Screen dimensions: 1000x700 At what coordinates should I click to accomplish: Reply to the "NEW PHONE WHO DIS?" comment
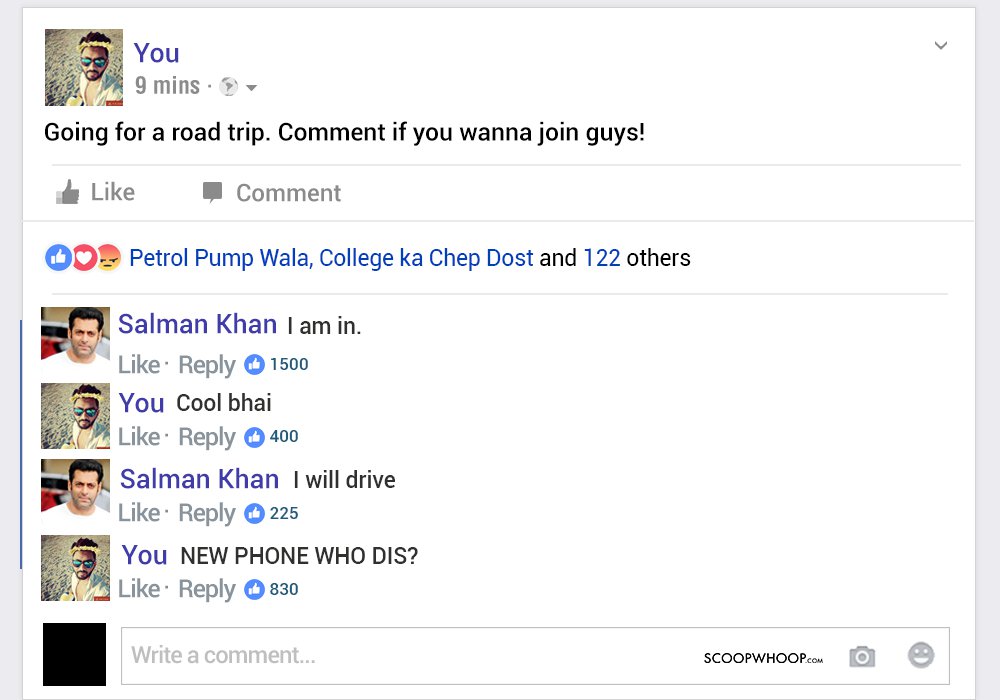tap(207, 589)
